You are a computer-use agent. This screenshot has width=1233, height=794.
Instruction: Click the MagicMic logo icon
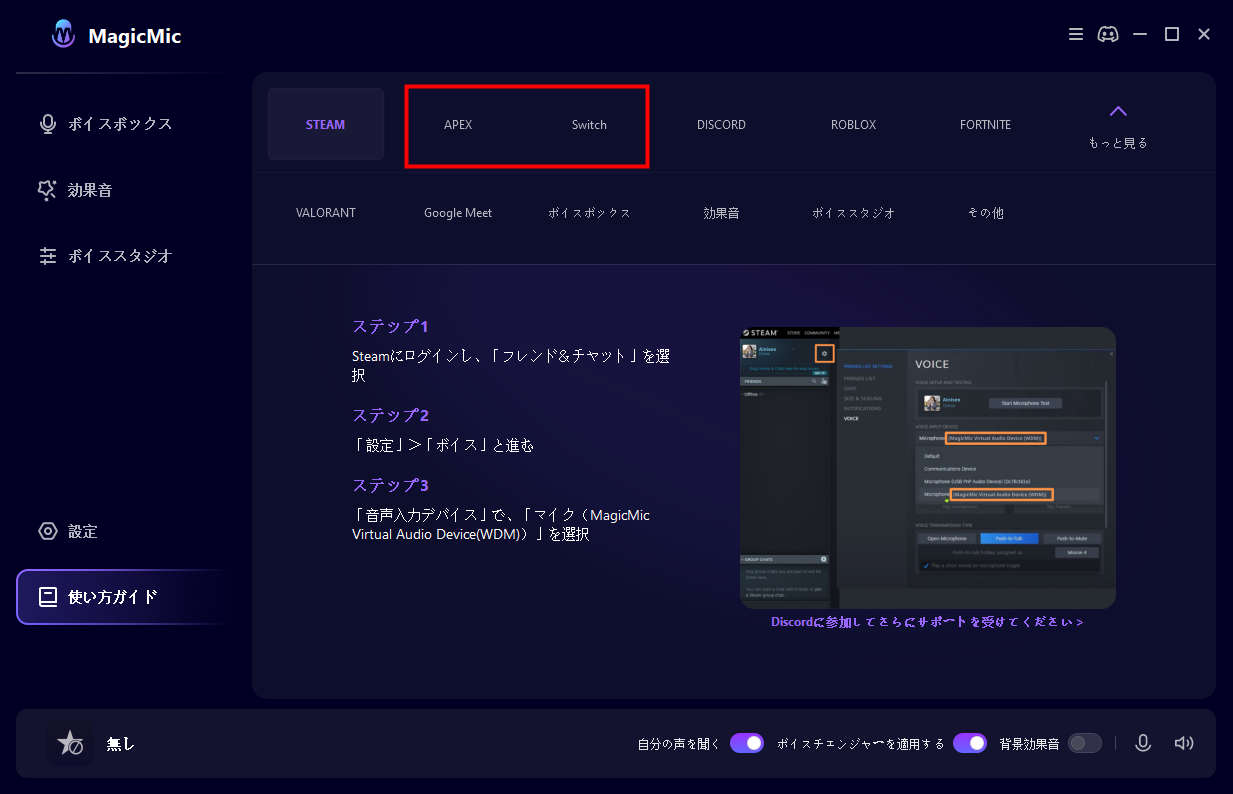click(64, 35)
